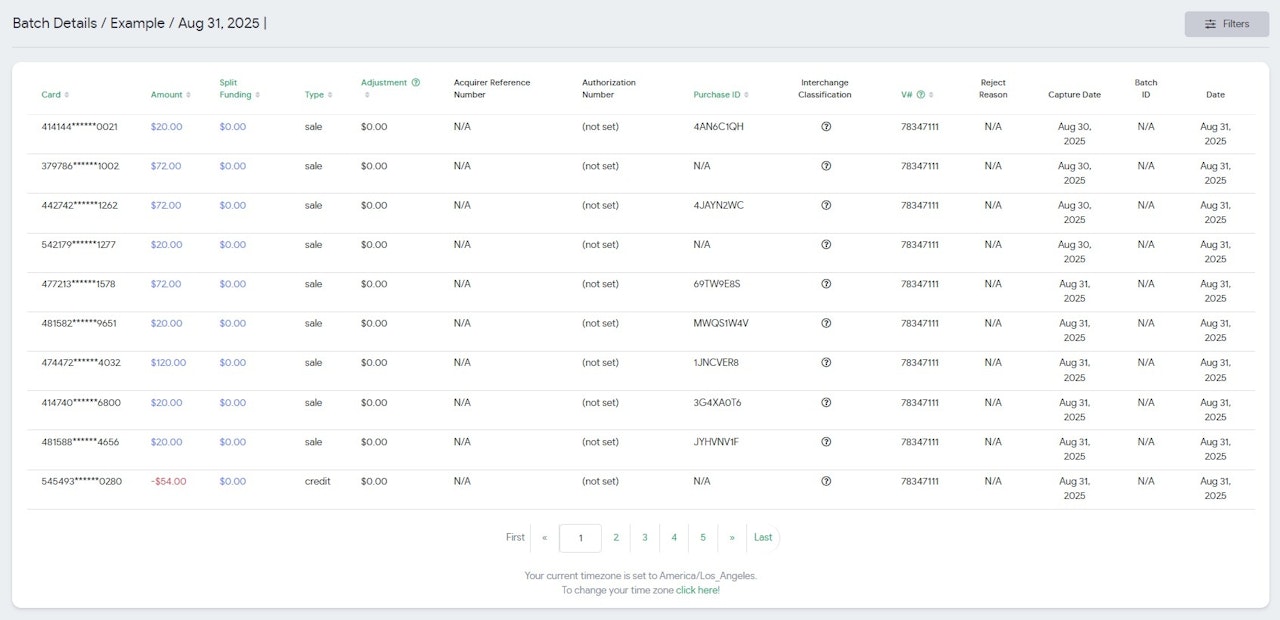Viewport: 1280px width, 620px height.
Task: Click the V# column help icon
Action: point(920,95)
